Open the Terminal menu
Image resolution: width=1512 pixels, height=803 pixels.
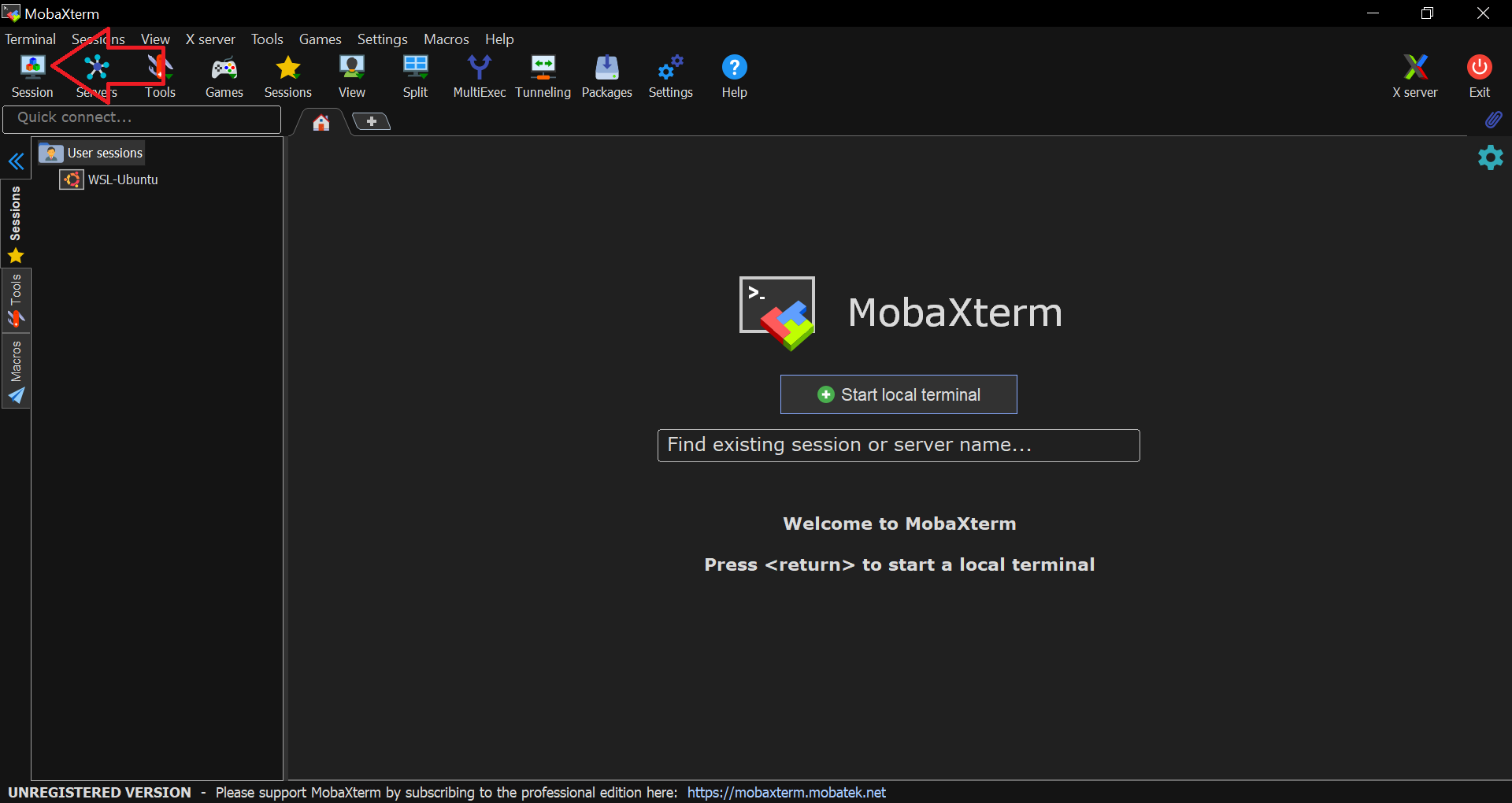click(30, 39)
